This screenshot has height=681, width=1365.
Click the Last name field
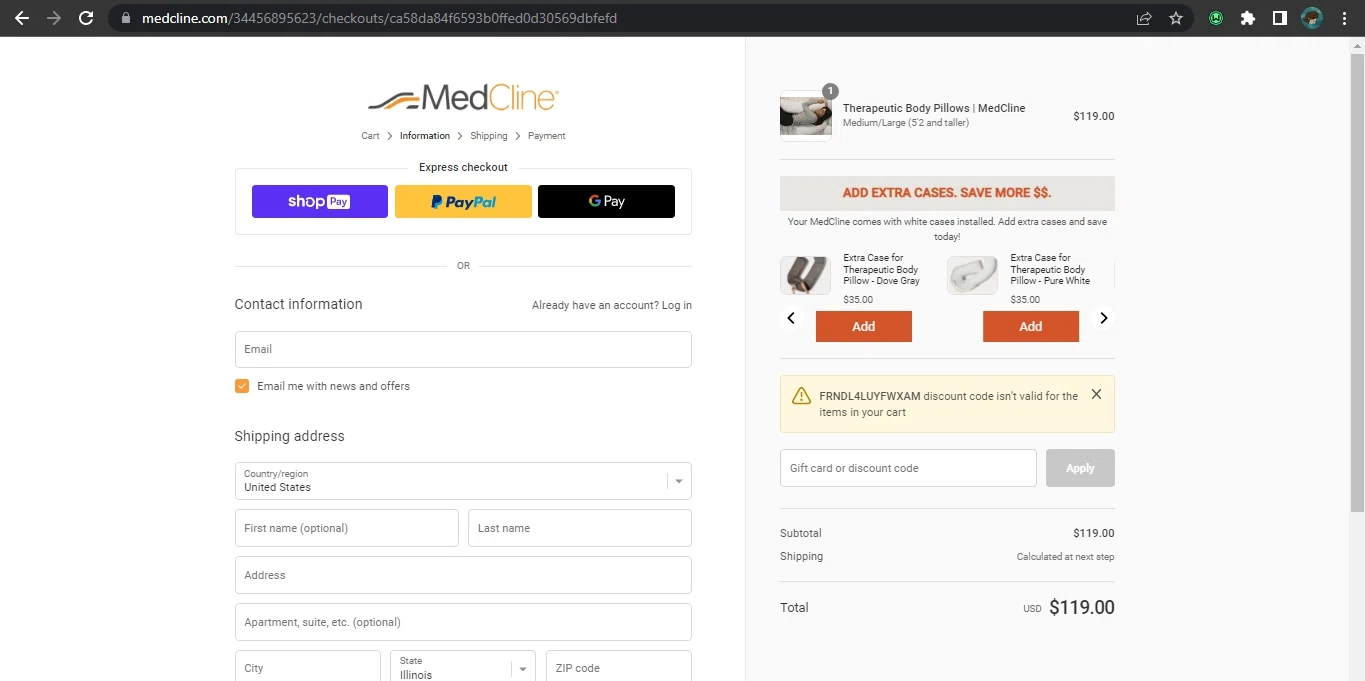tap(580, 528)
